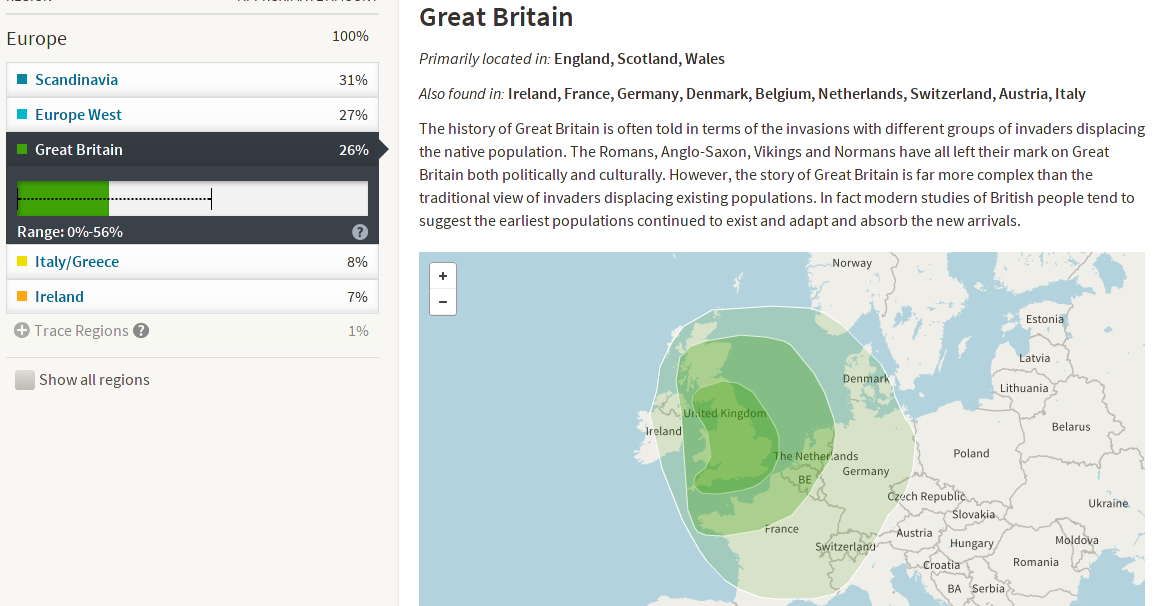Click the Hungary label on the map
The image size is (1156, 606).
coord(972,543)
